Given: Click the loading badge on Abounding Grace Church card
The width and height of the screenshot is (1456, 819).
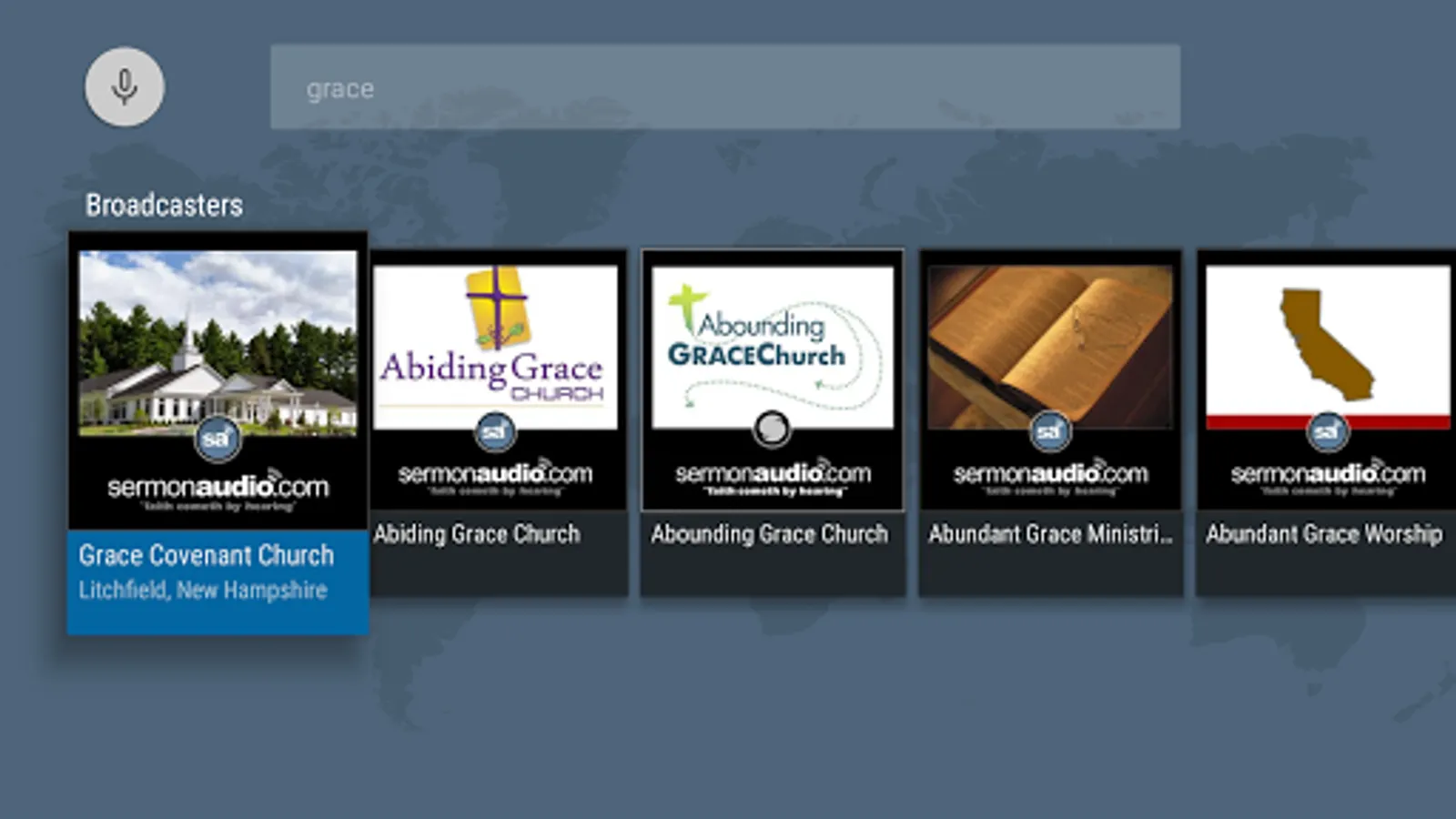Looking at the screenshot, I should coord(772,429).
